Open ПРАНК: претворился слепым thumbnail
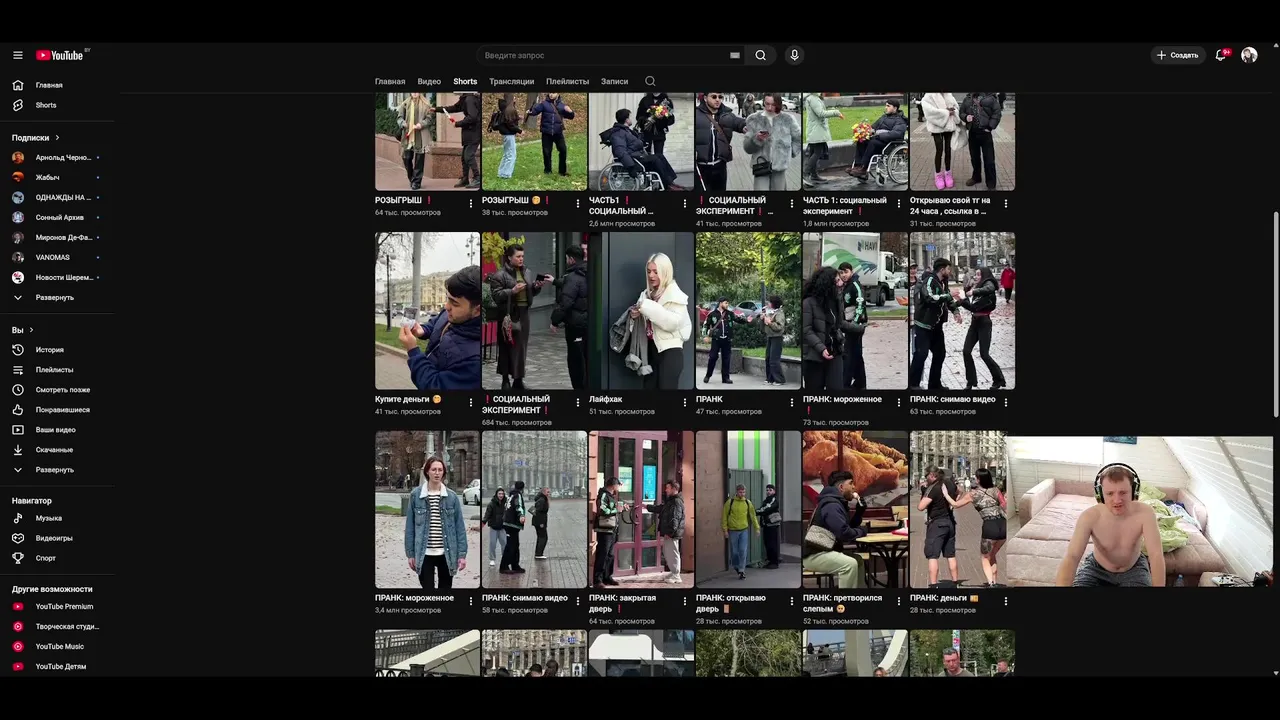 [x=855, y=509]
